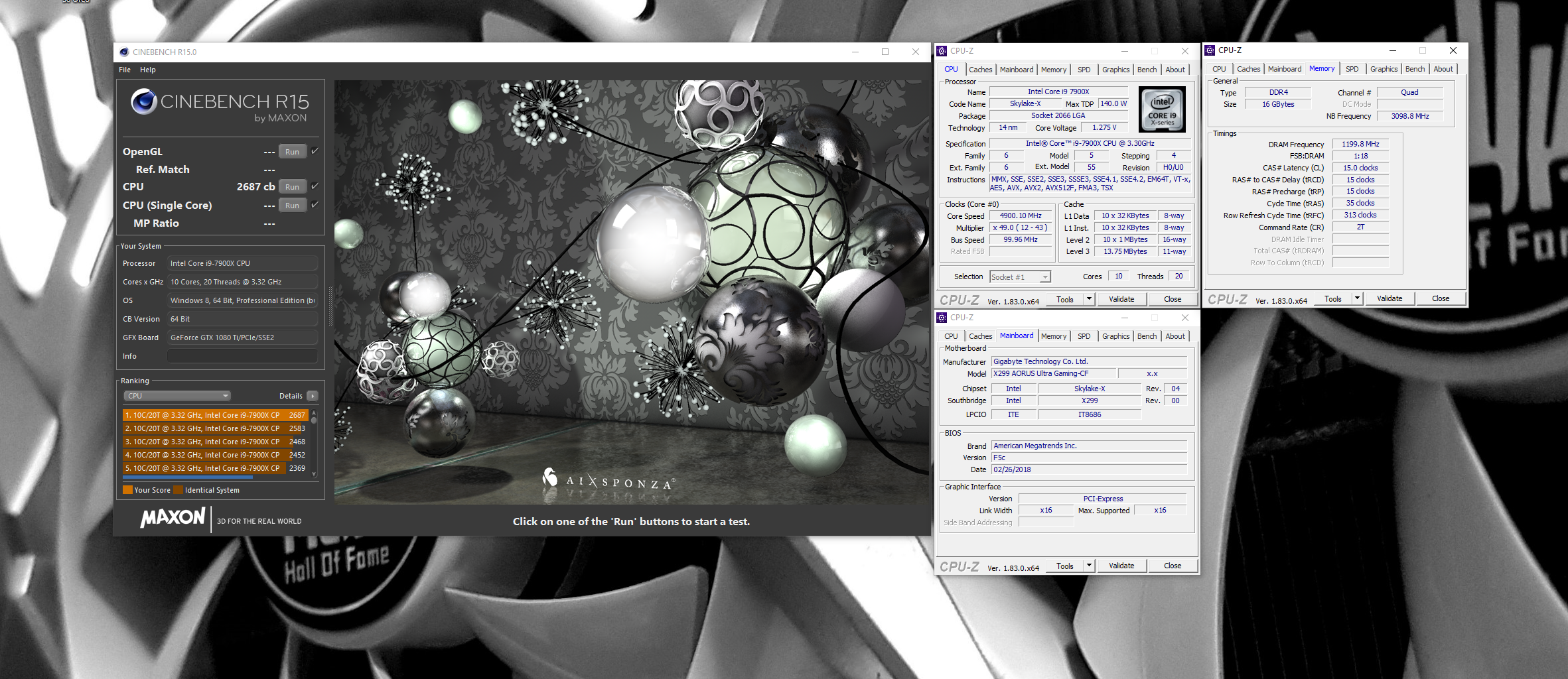
Task: Click the NB Frequency value 3098.8 MHz
Action: tap(1410, 116)
